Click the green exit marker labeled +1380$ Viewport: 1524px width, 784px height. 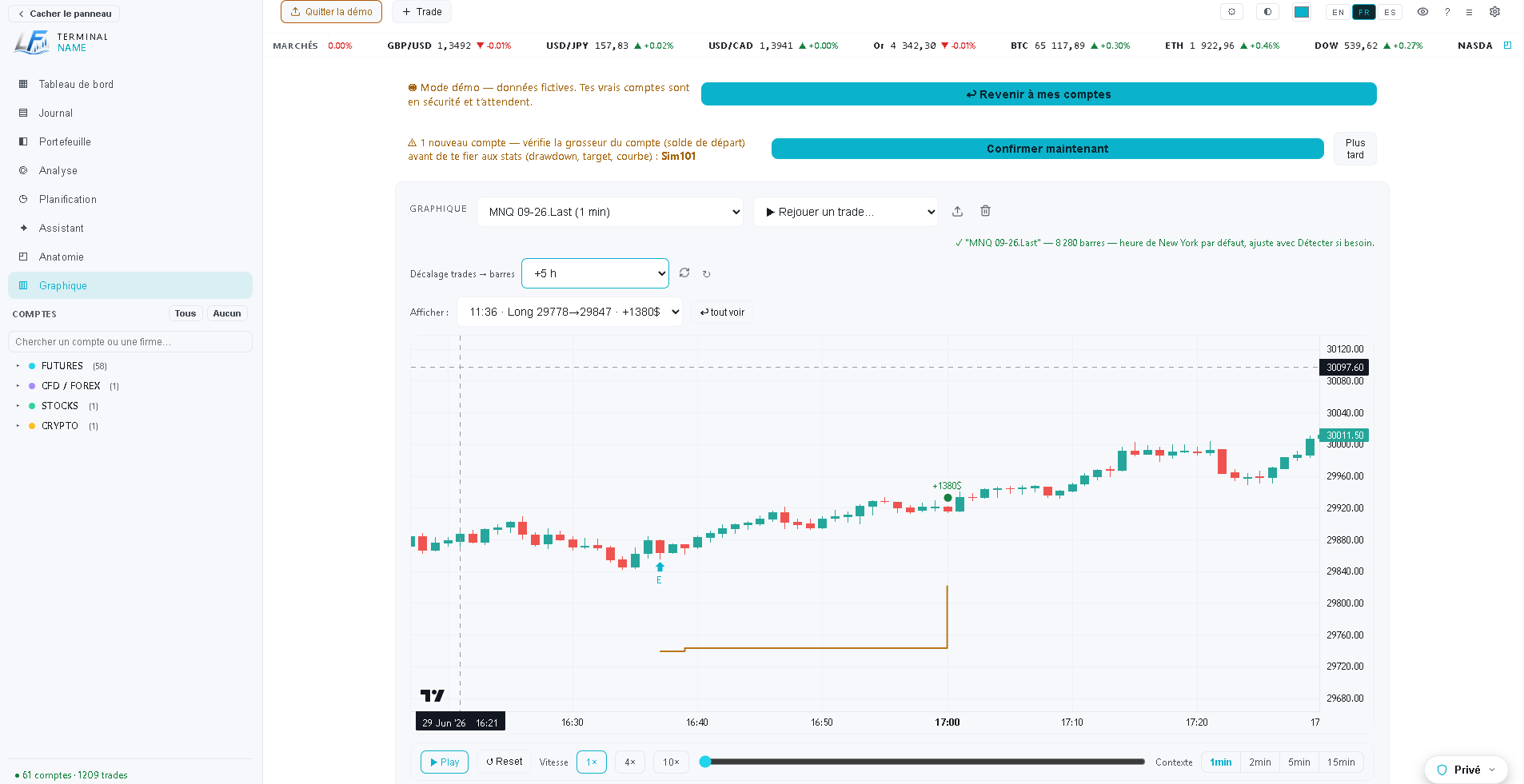[948, 498]
